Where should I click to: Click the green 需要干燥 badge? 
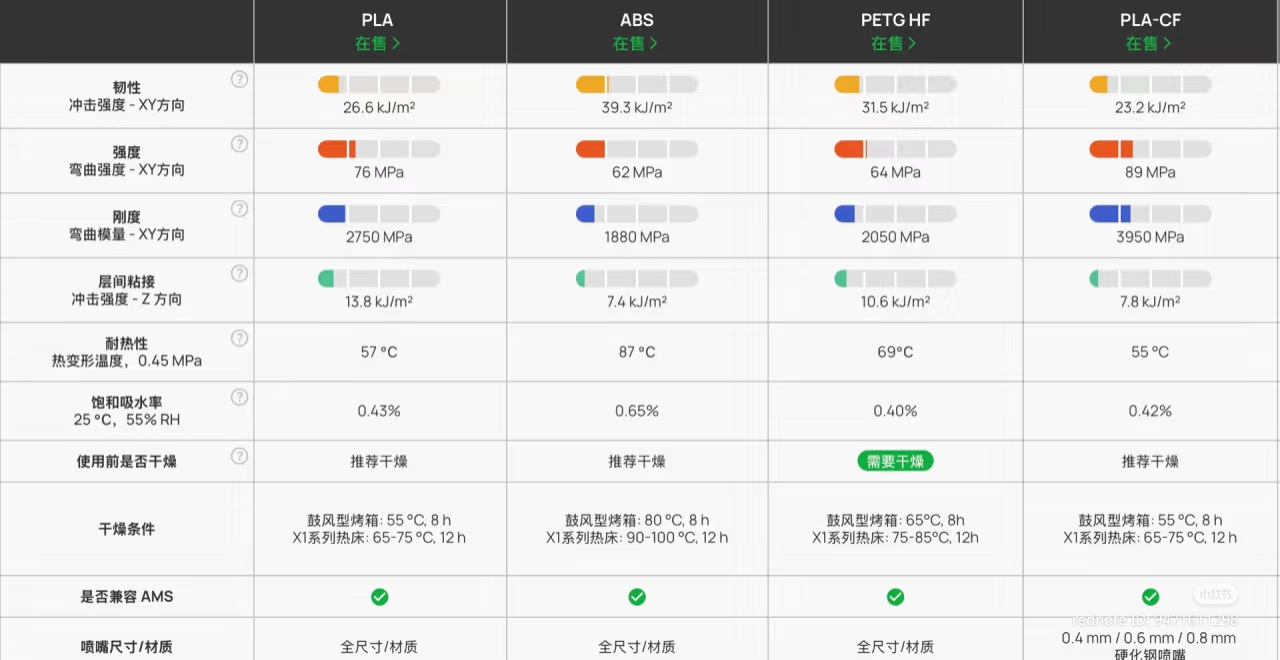[895, 461]
